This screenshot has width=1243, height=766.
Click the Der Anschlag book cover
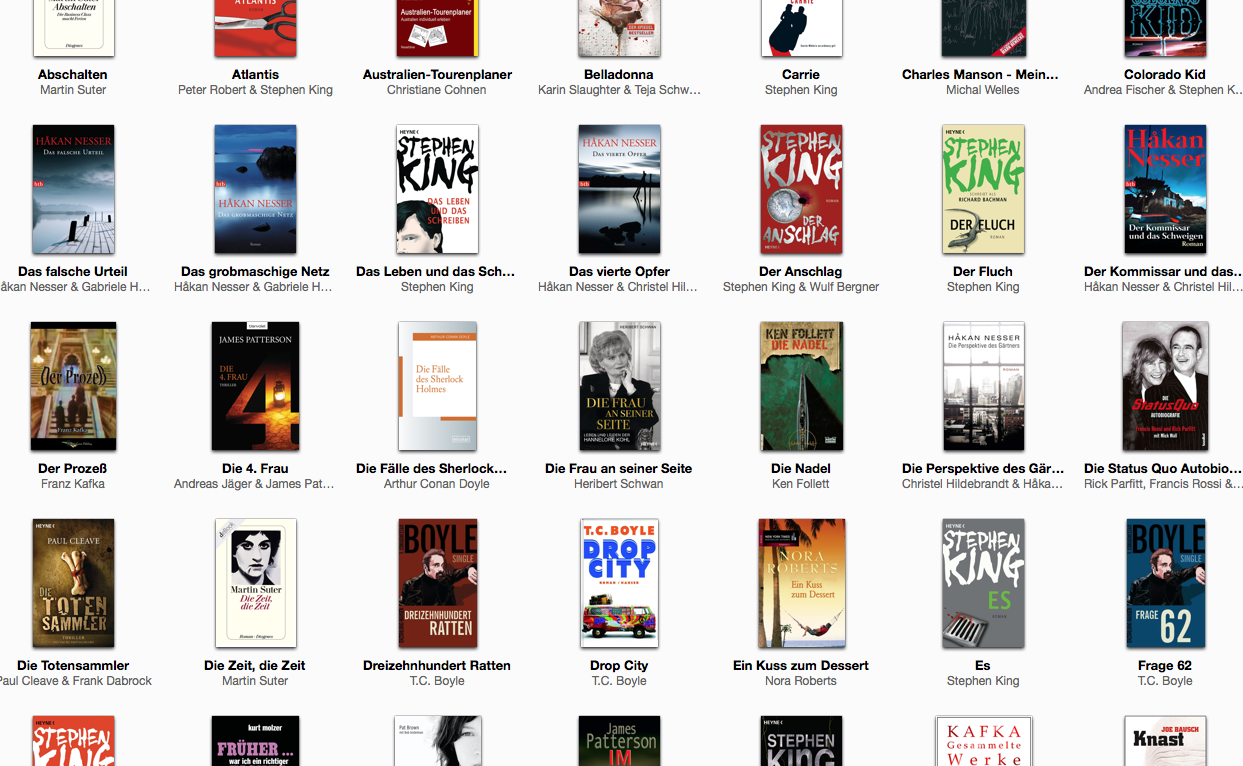coord(801,189)
